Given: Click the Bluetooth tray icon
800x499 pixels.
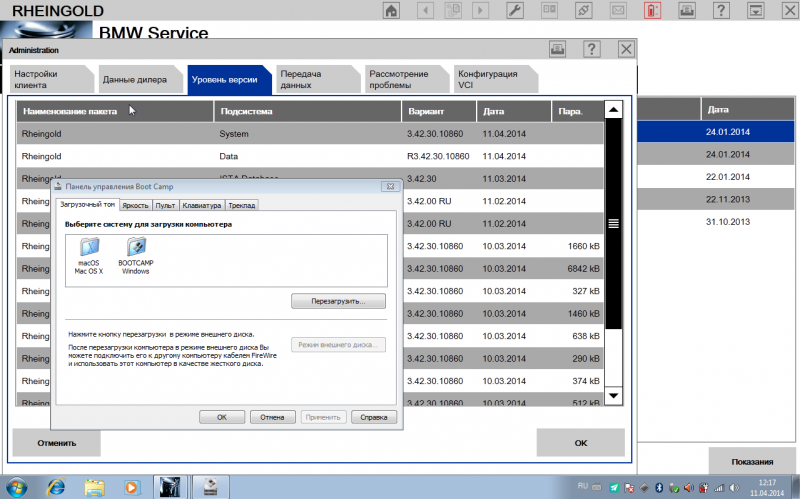Looking at the screenshot, I should tap(659, 488).
